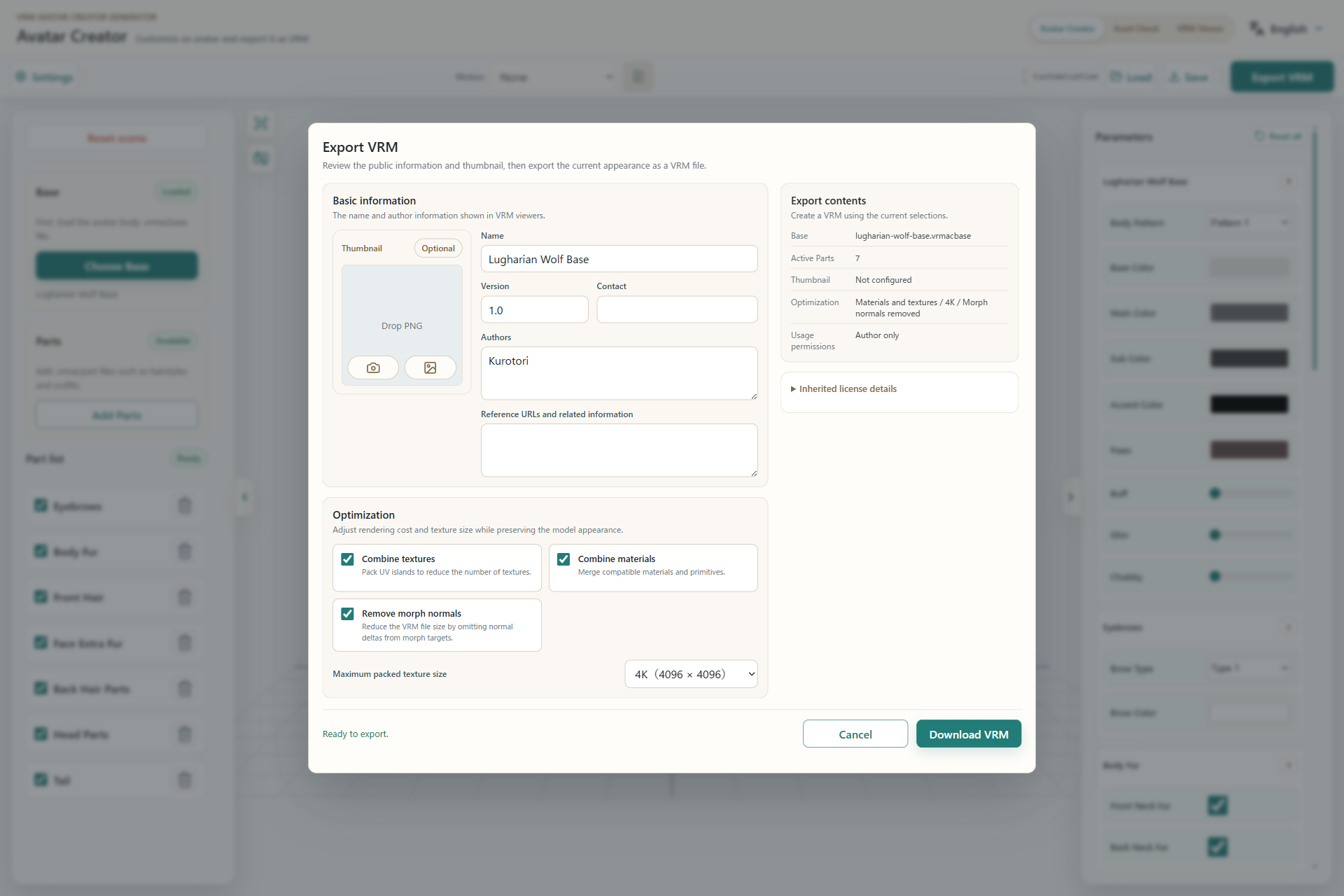Screen dimensions: 1344x896
Task: Click the Choose Base button
Action: [x=117, y=266]
